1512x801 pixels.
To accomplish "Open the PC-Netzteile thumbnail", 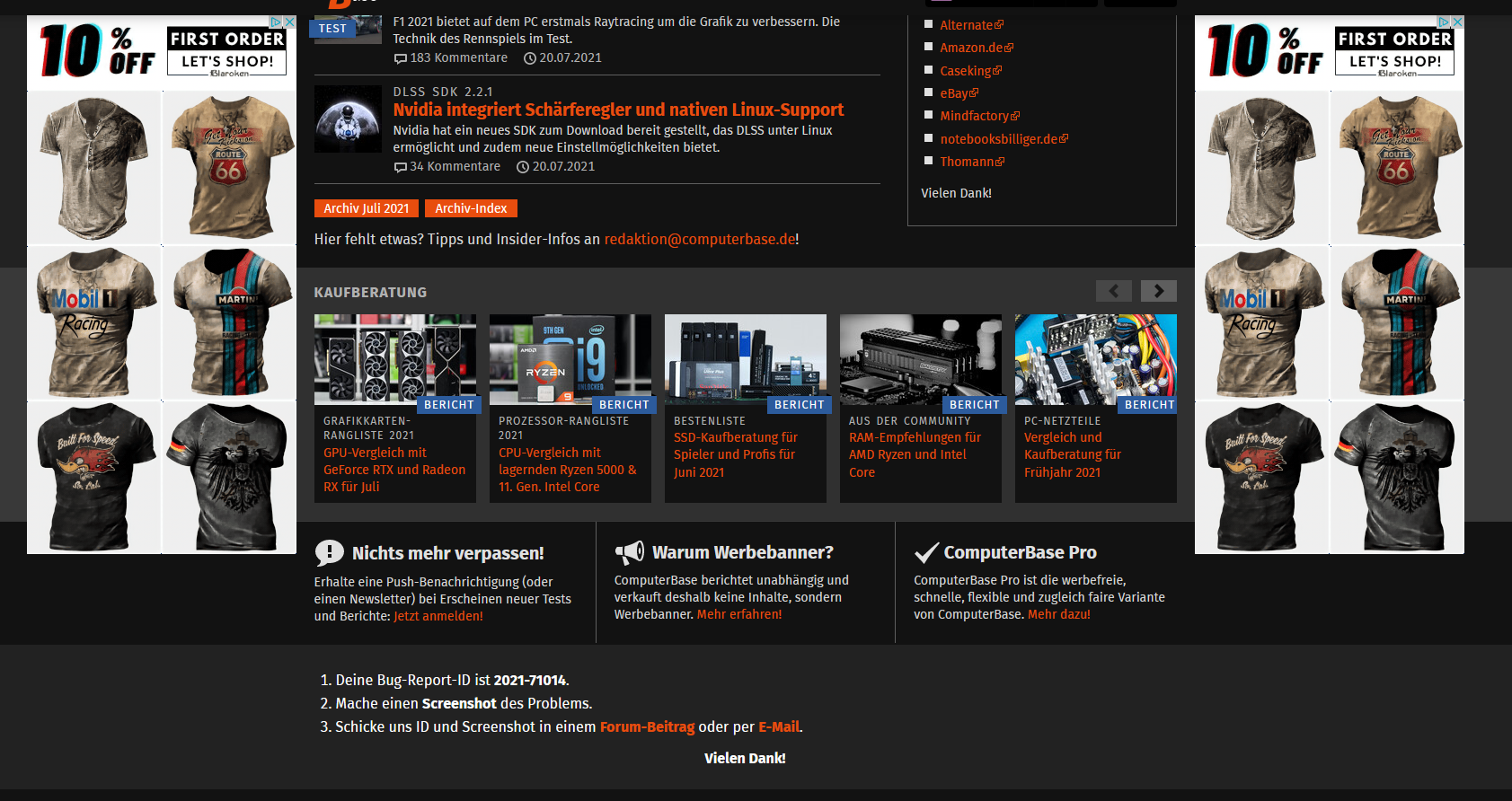I will pos(1096,359).
